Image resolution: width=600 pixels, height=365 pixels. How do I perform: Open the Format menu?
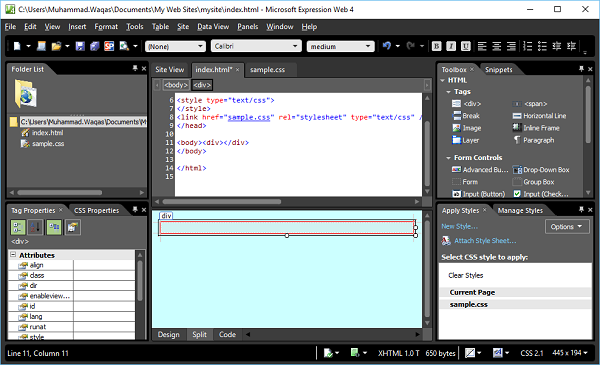pos(106,27)
